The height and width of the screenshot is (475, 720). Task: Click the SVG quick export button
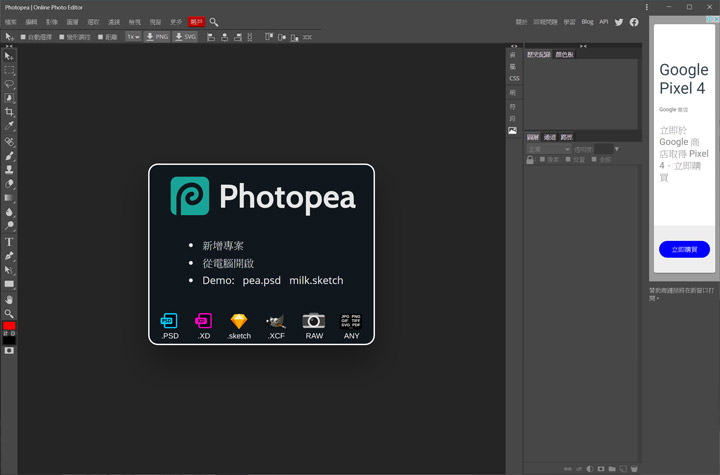click(186, 37)
